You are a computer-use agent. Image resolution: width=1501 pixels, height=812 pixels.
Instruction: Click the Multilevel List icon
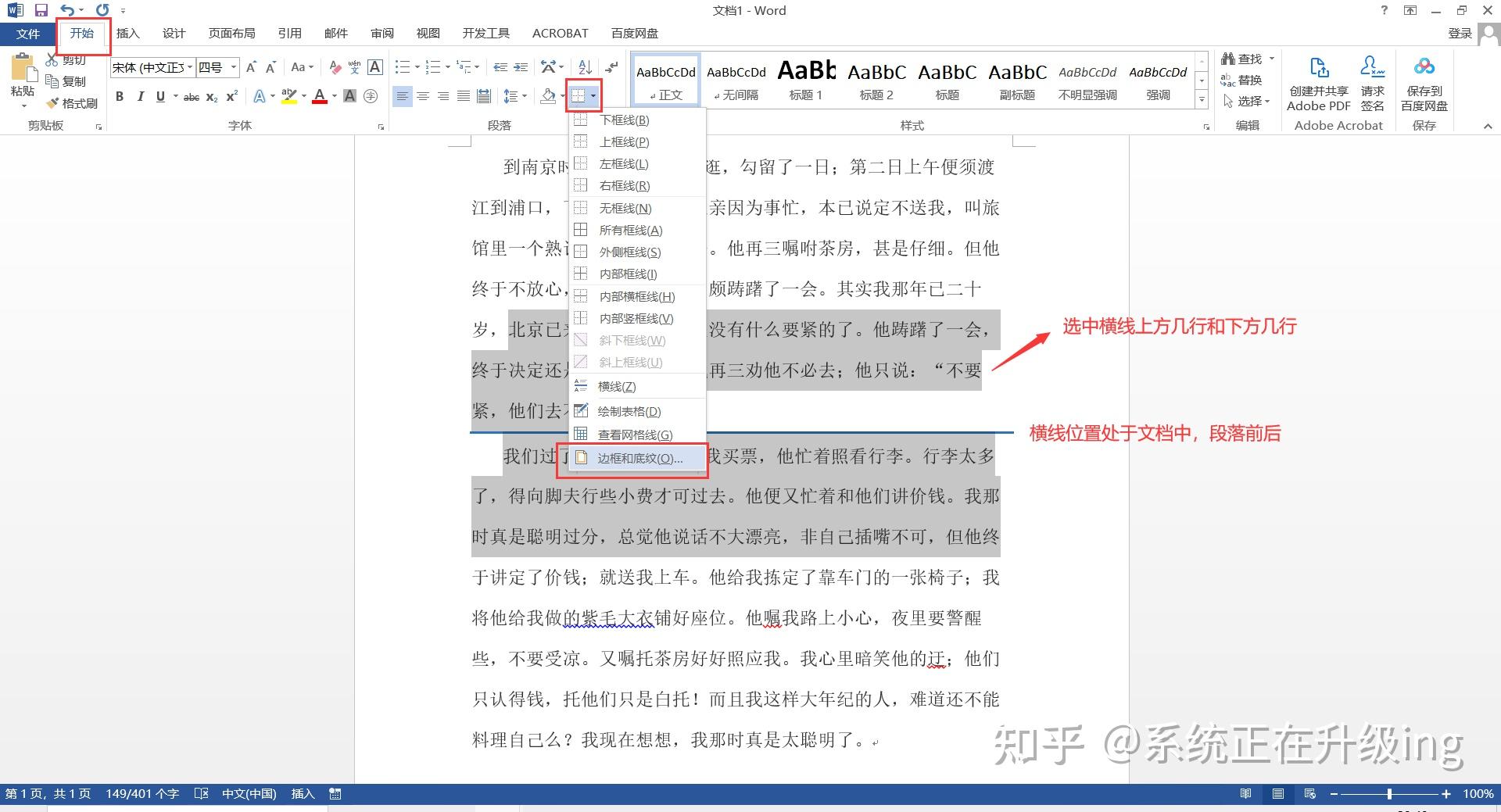pos(464,68)
